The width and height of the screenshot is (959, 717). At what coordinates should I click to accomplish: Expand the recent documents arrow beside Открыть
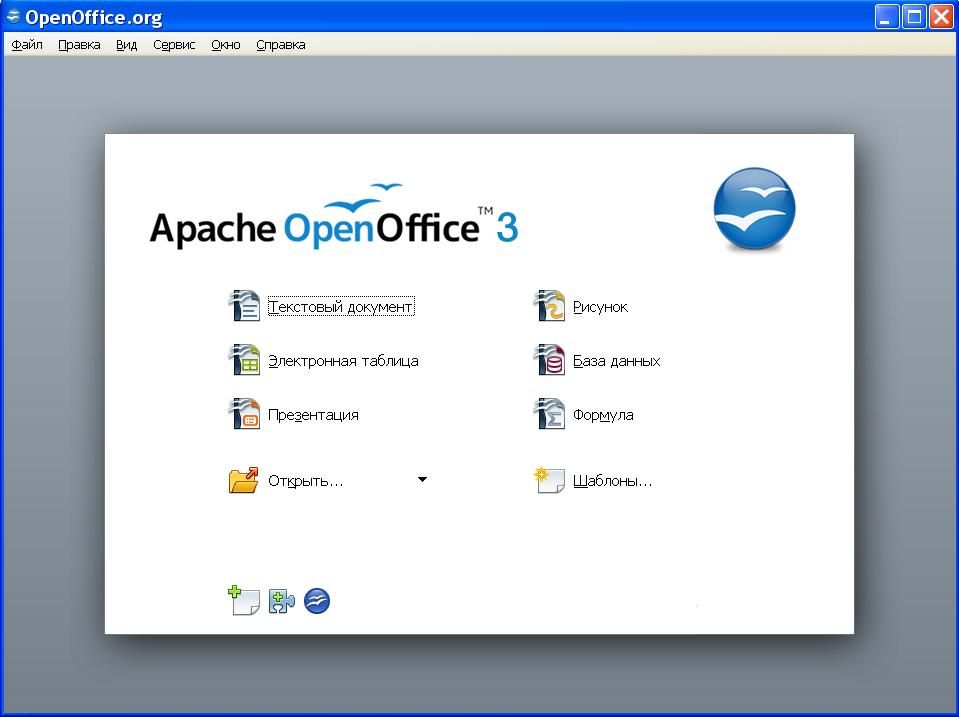coord(422,480)
